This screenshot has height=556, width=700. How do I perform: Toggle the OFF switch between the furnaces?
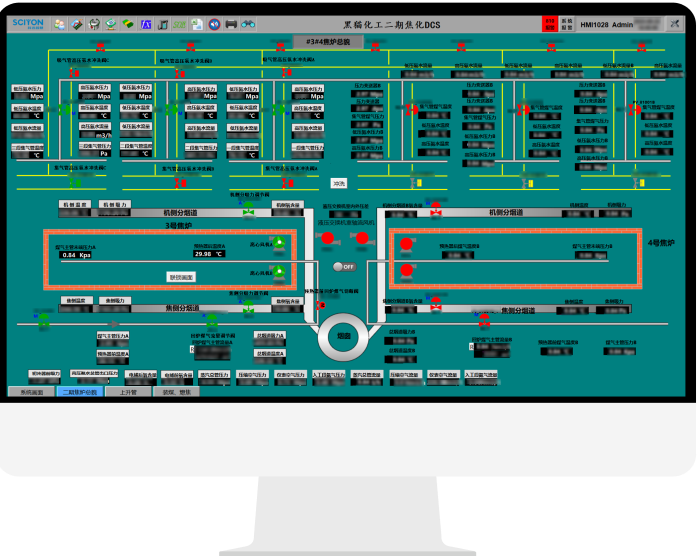[345, 267]
